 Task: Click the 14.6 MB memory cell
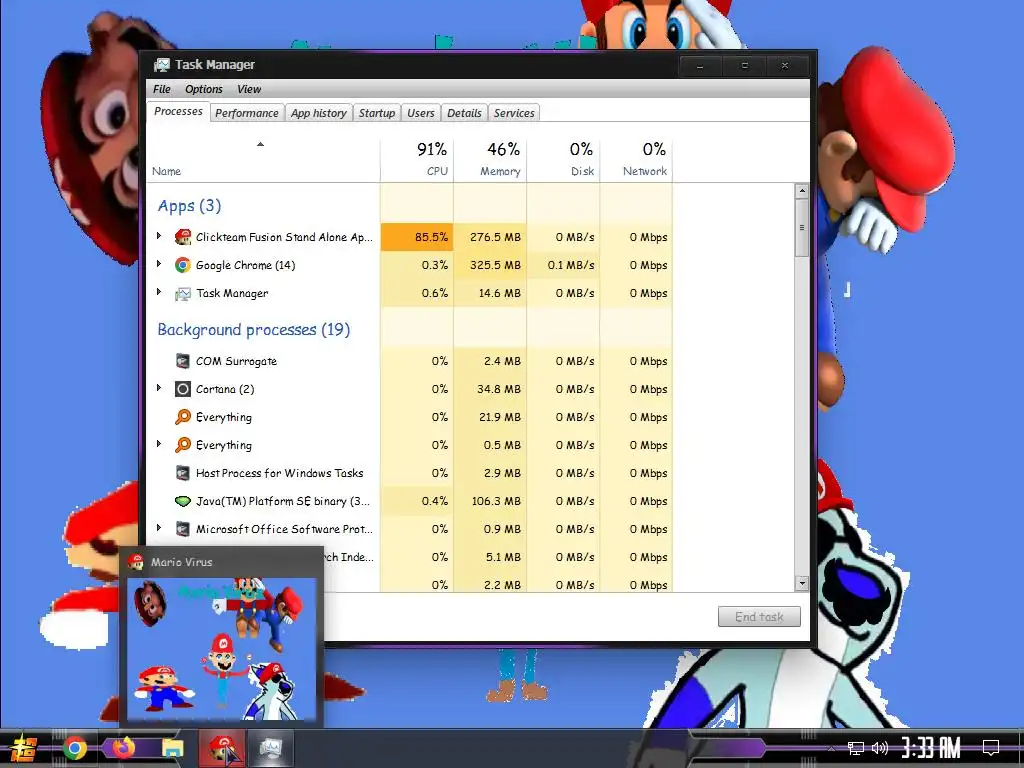pos(490,293)
